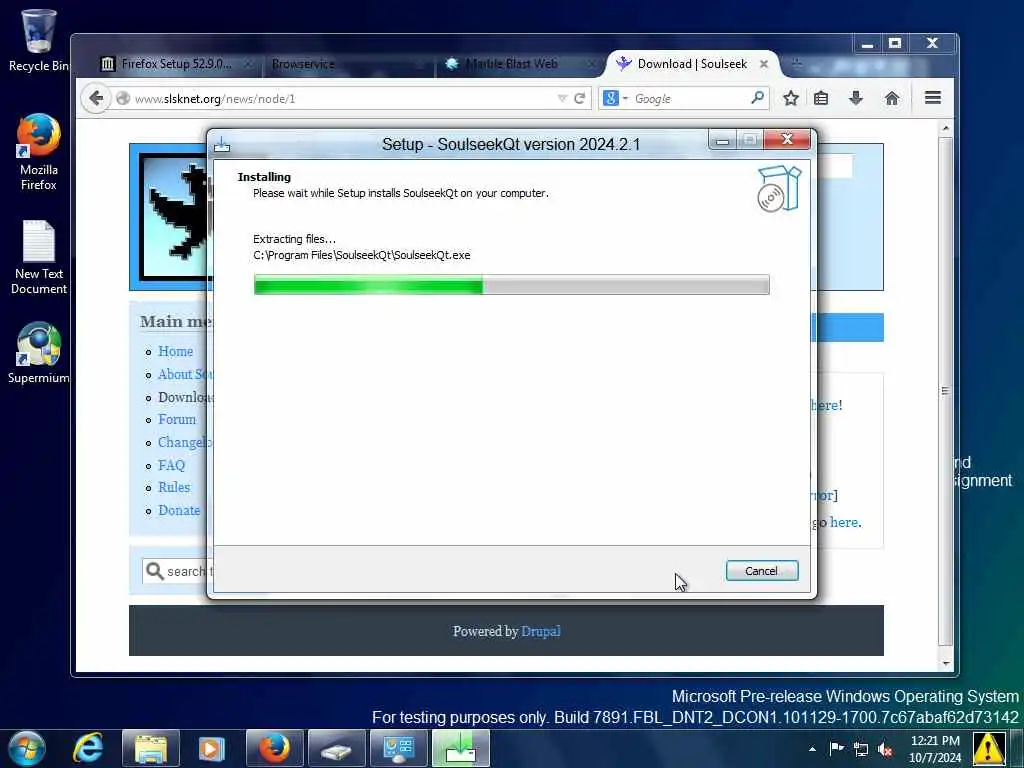The width and height of the screenshot is (1024, 768).
Task: Open the Firefox downloads arrow
Action: point(856,98)
